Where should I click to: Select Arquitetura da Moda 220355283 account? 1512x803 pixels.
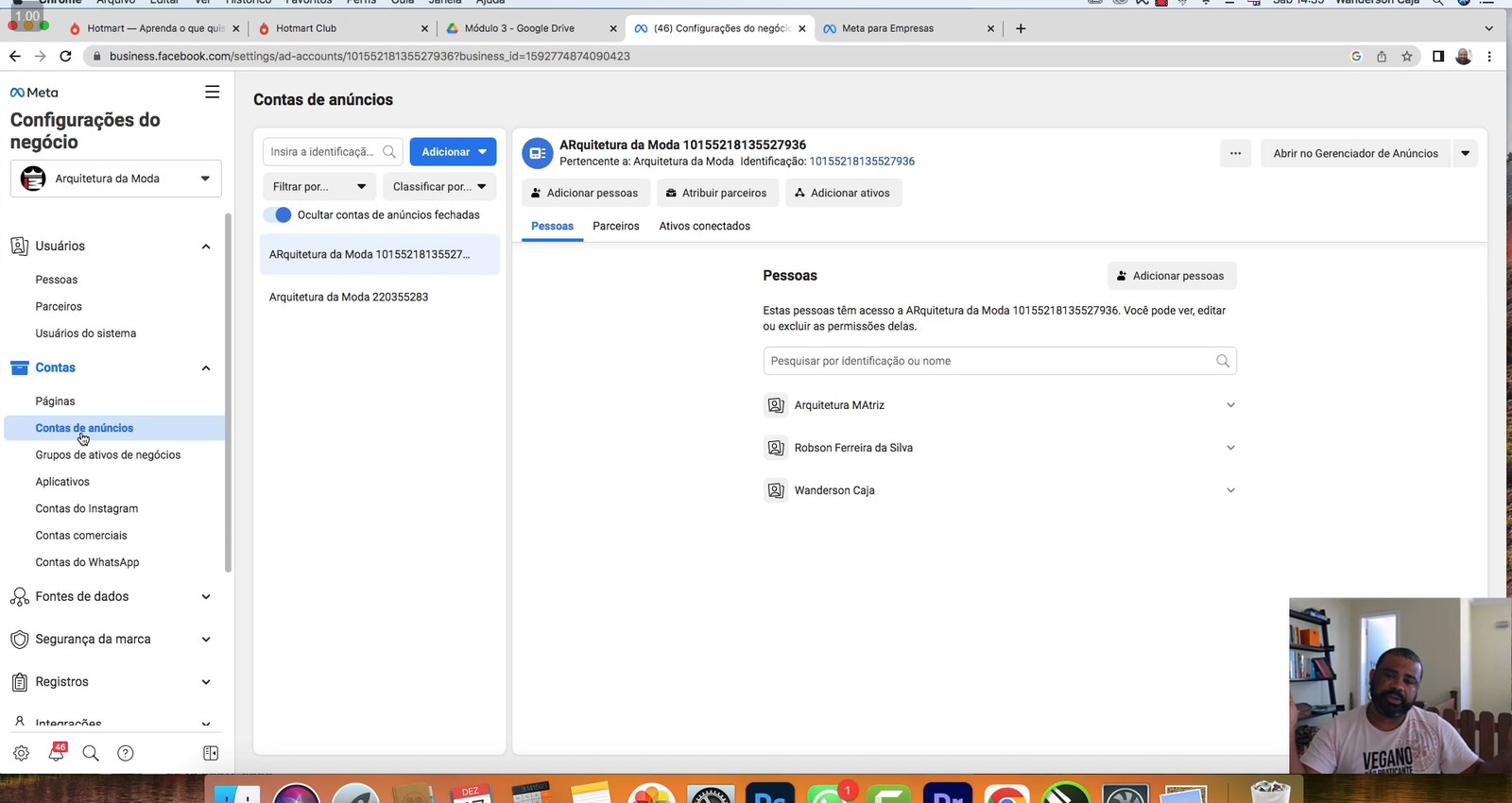pos(379,298)
